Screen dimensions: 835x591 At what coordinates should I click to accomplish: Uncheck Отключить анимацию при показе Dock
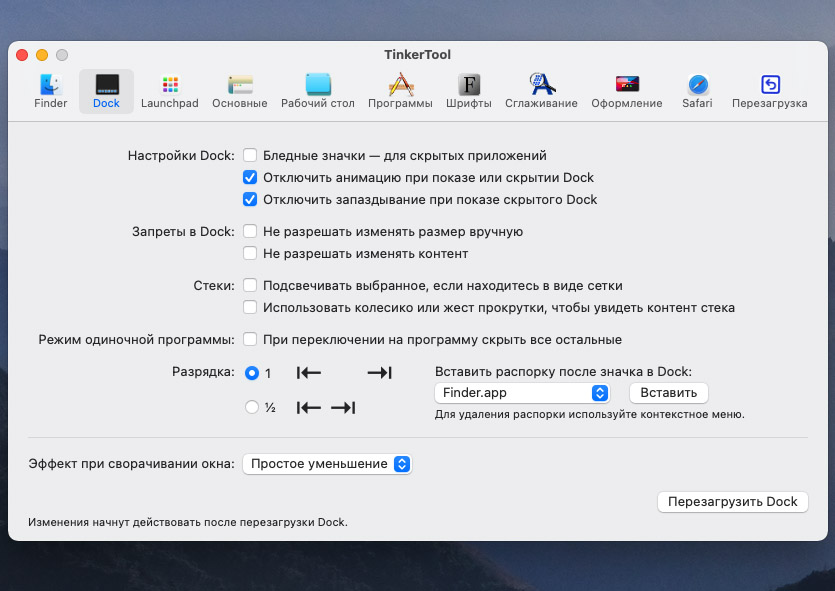[250, 177]
